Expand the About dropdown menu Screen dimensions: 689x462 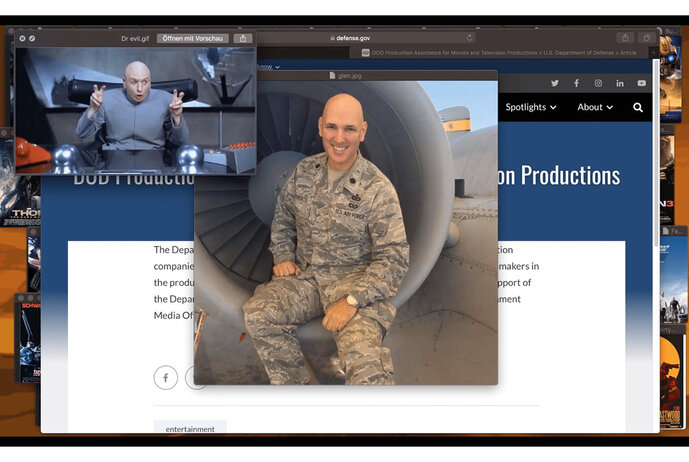pyautogui.click(x=594, y=107)
